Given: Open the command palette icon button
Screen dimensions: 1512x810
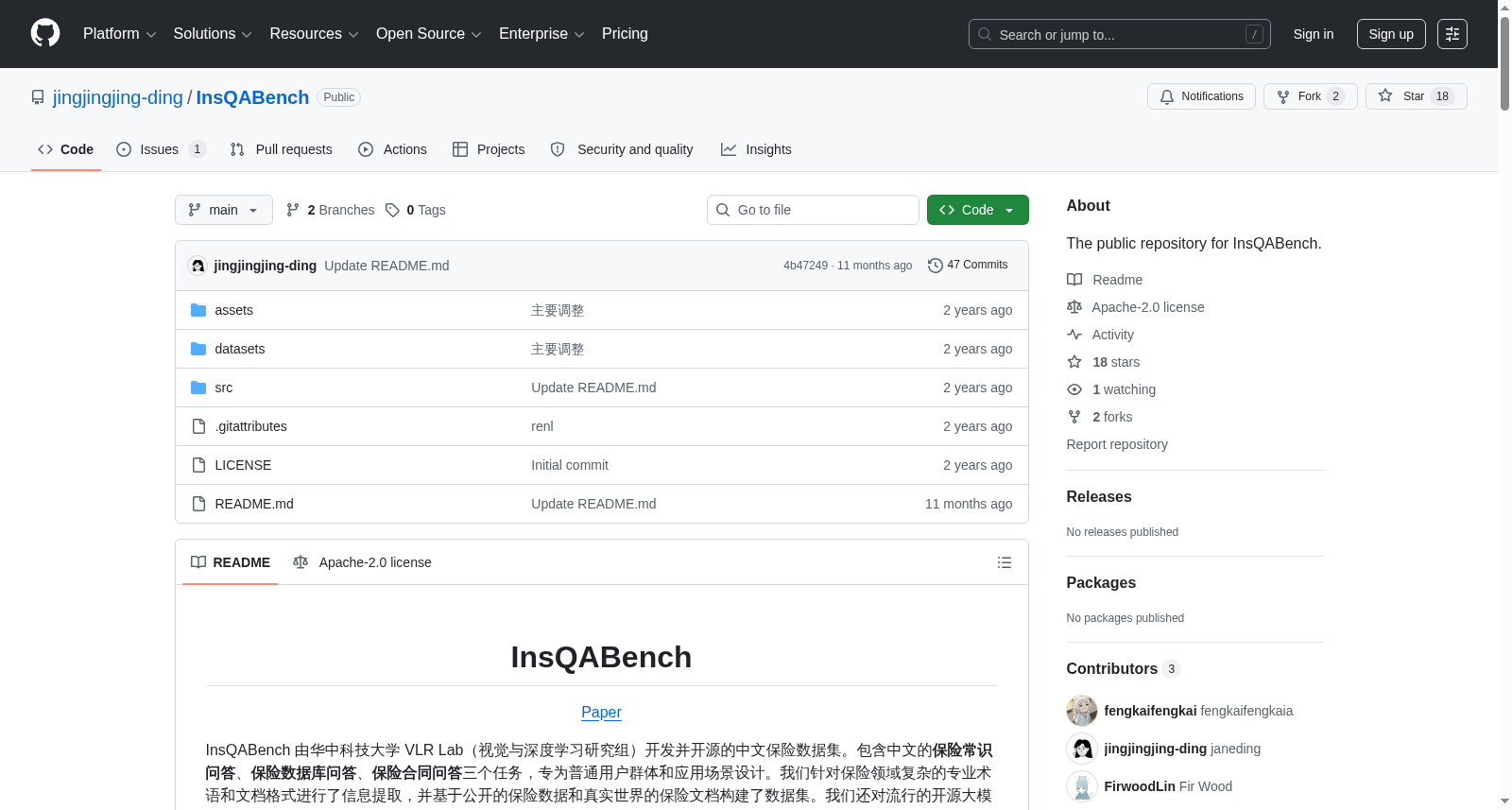Looking at the screenshot, I should pos(1452,34).
